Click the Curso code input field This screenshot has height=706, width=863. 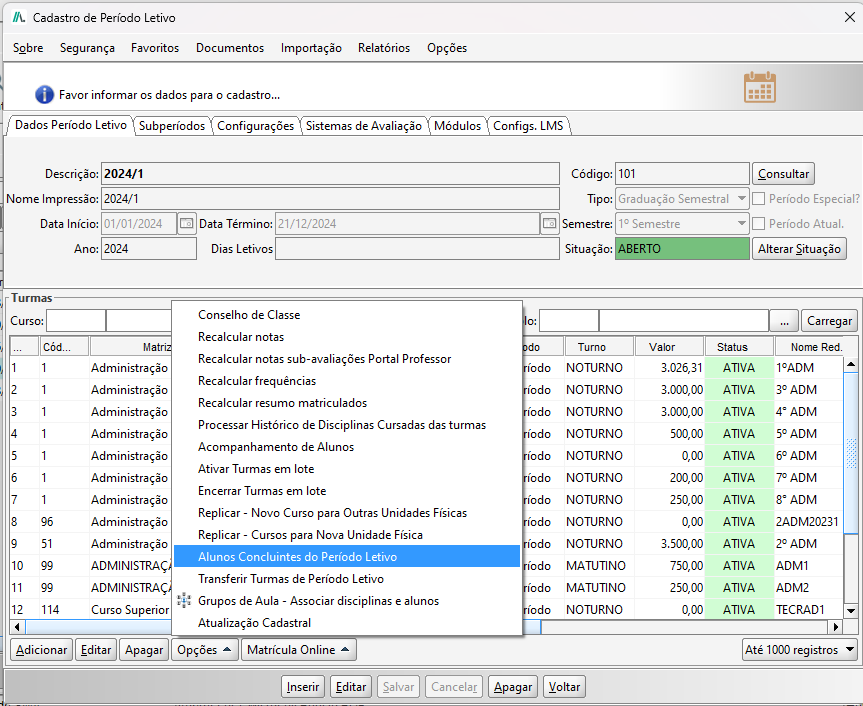click(76, 321)
